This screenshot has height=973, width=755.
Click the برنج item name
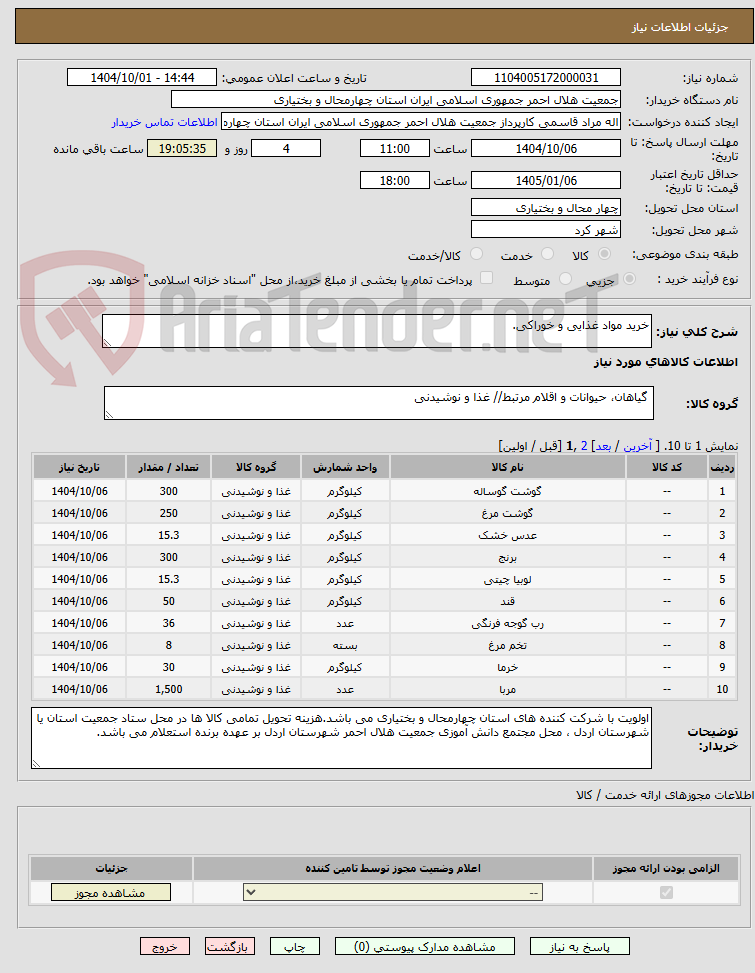coord(507,557)
